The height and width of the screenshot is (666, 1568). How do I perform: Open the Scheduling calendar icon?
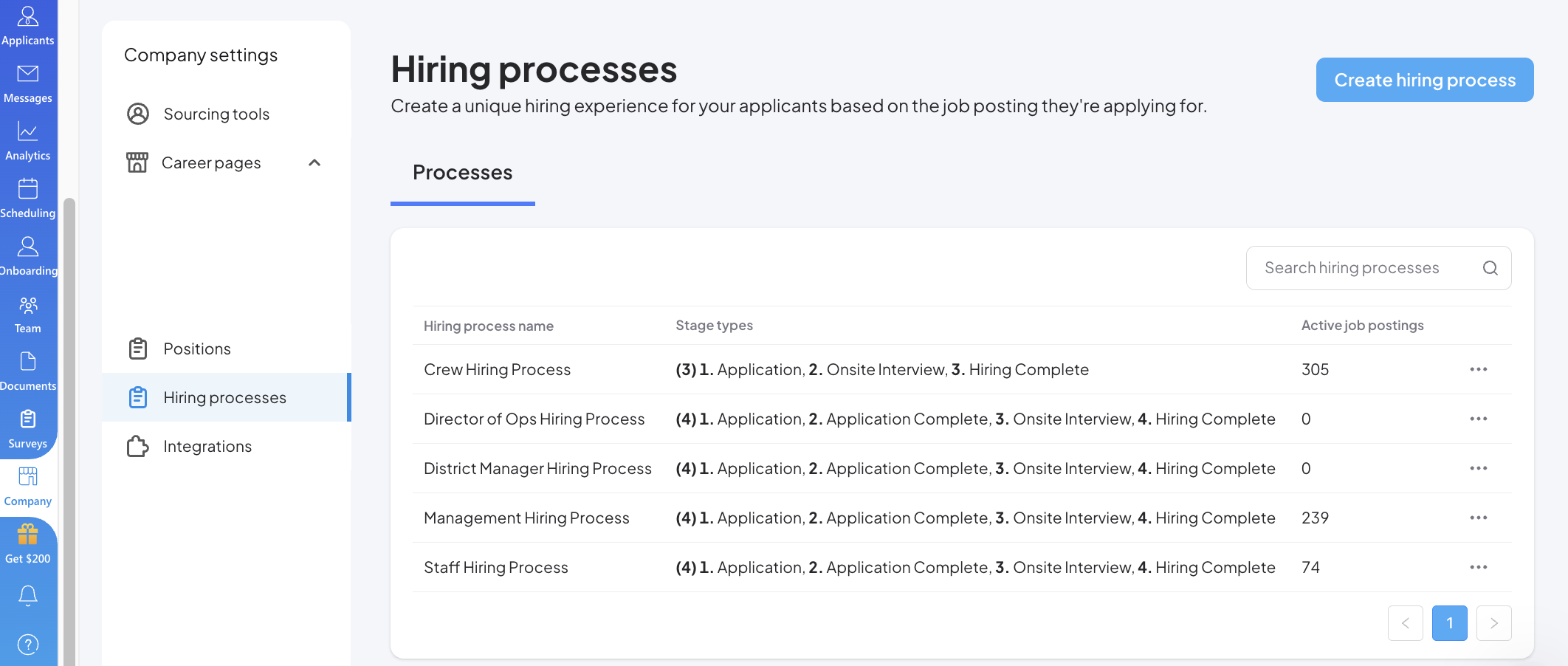(x=28, y=189)
